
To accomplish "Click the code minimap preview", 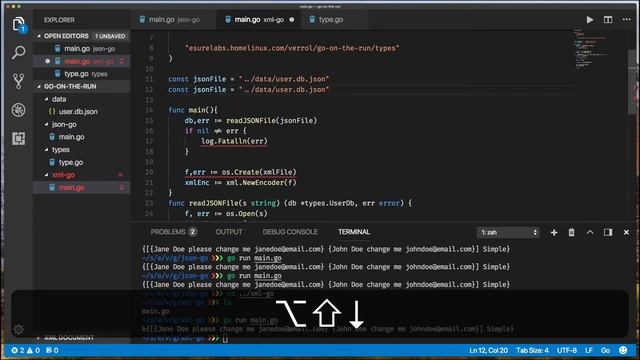I will (591, 49).
